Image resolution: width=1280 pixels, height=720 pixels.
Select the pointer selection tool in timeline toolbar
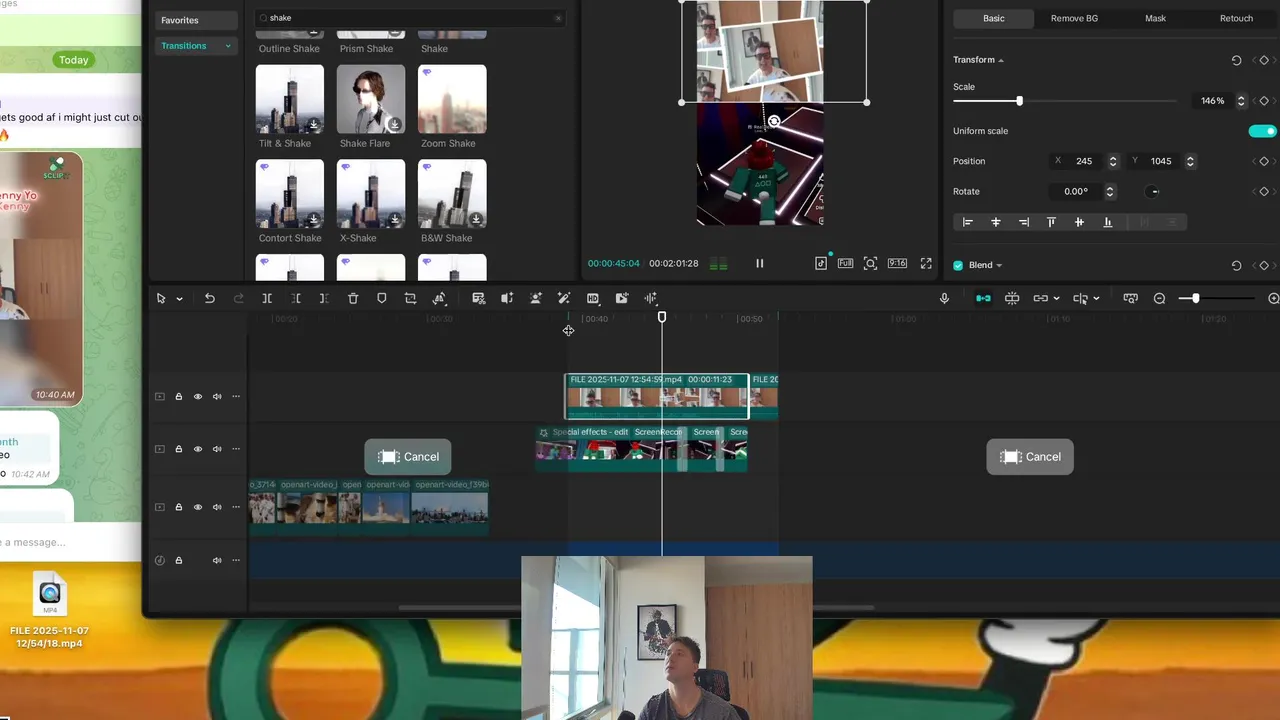tap(161, 298)
